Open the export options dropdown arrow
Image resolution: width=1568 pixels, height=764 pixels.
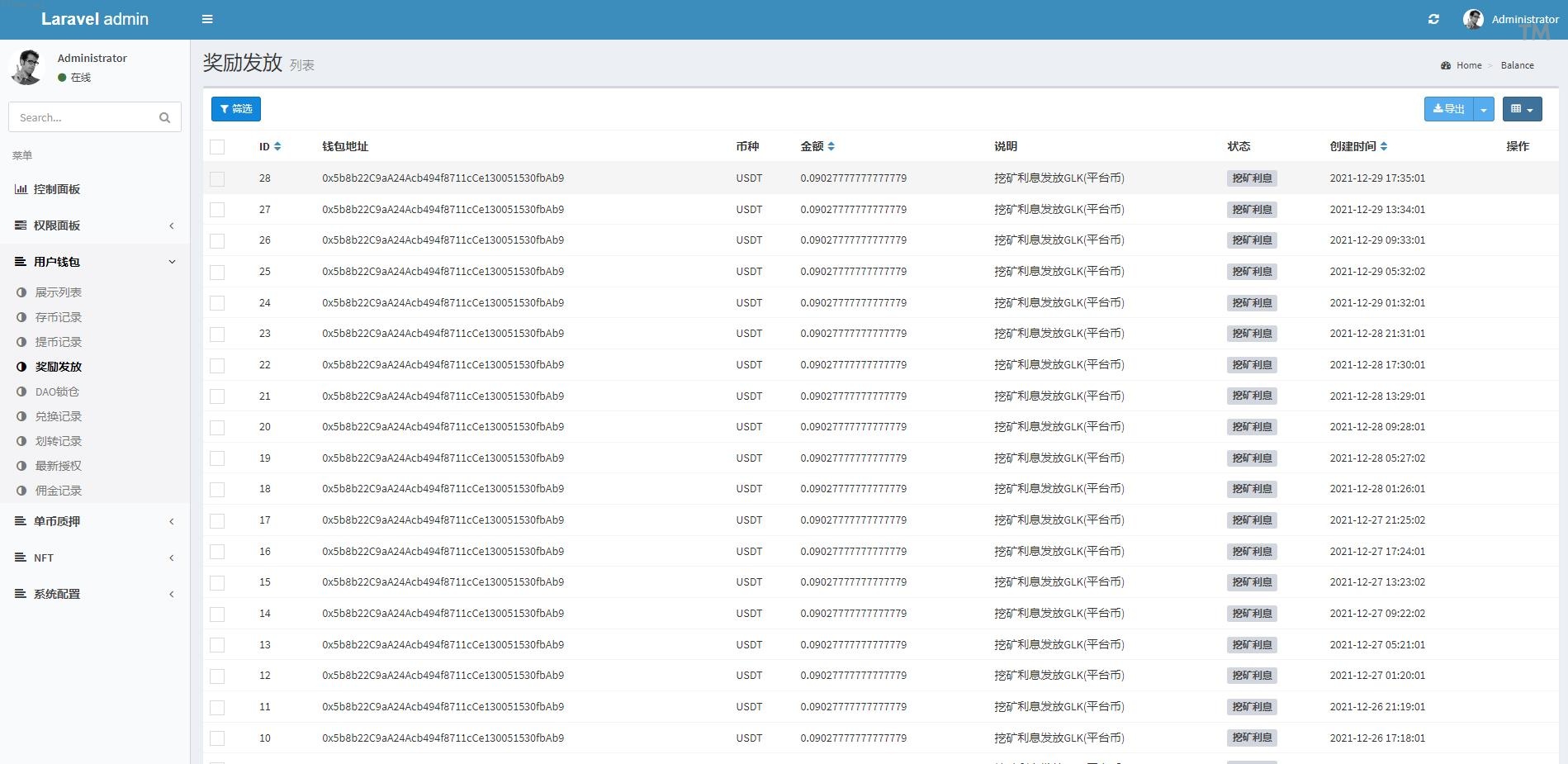tap(1484, 109)
